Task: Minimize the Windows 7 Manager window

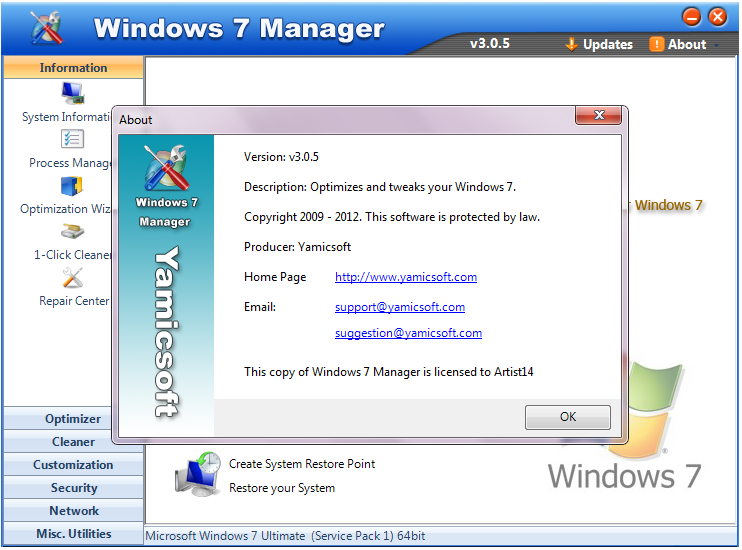Action: (691, 17)
